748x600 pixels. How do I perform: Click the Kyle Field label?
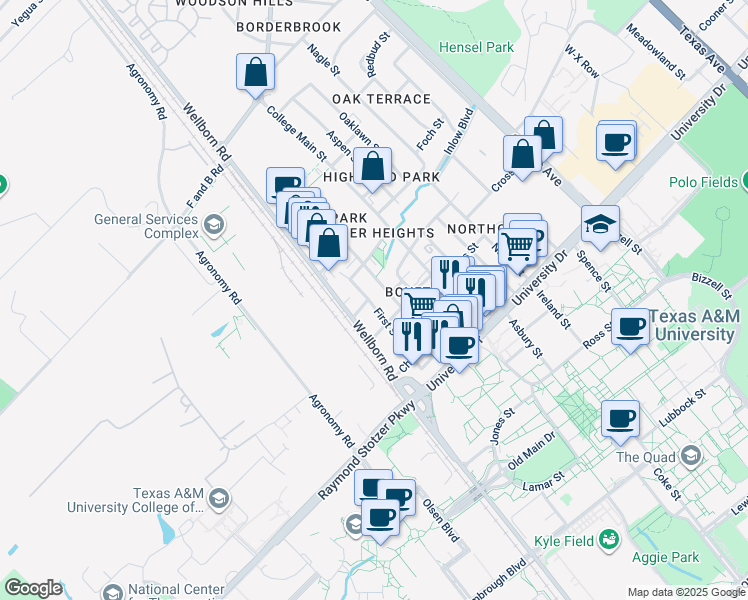coord(564,541)
